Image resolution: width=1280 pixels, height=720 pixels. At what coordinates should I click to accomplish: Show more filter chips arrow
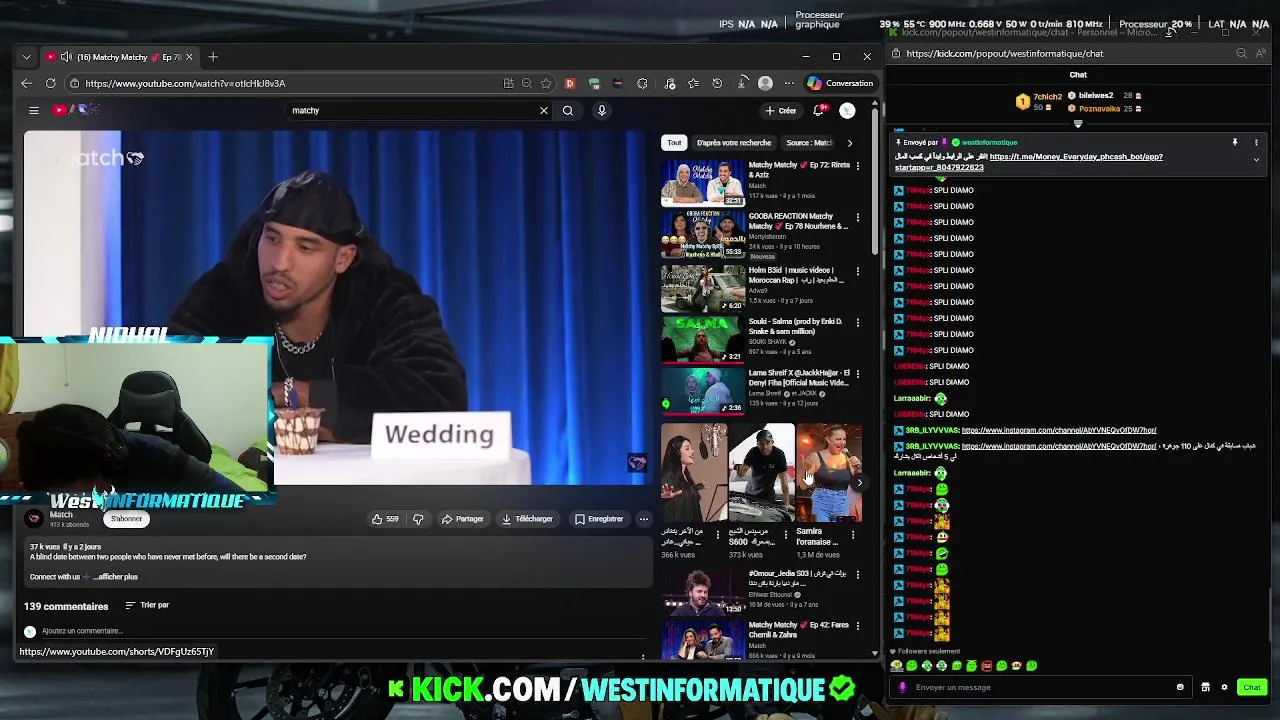(850, 143)
